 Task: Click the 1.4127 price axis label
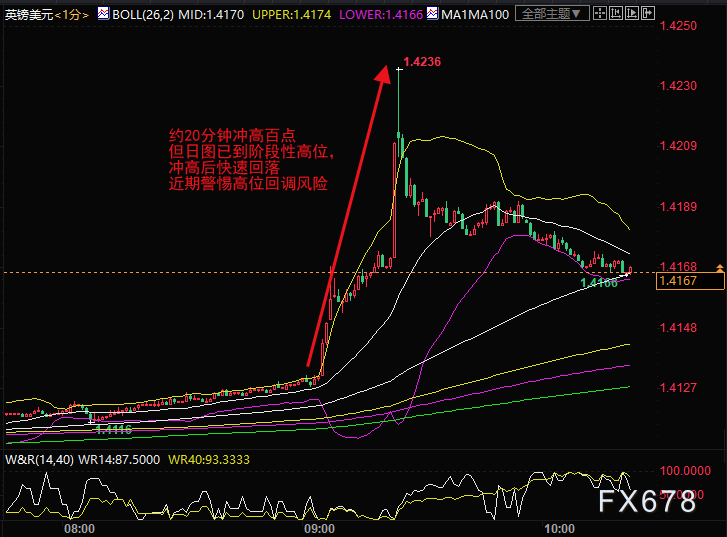click(678, 388)
